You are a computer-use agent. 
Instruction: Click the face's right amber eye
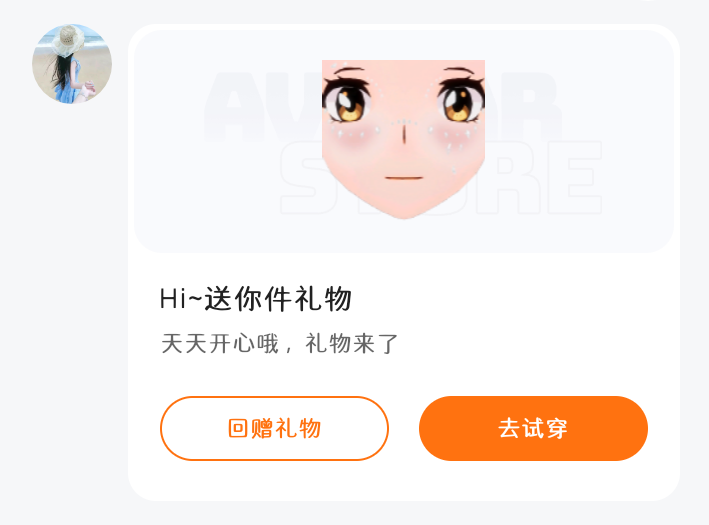click(x=460, y=104)
